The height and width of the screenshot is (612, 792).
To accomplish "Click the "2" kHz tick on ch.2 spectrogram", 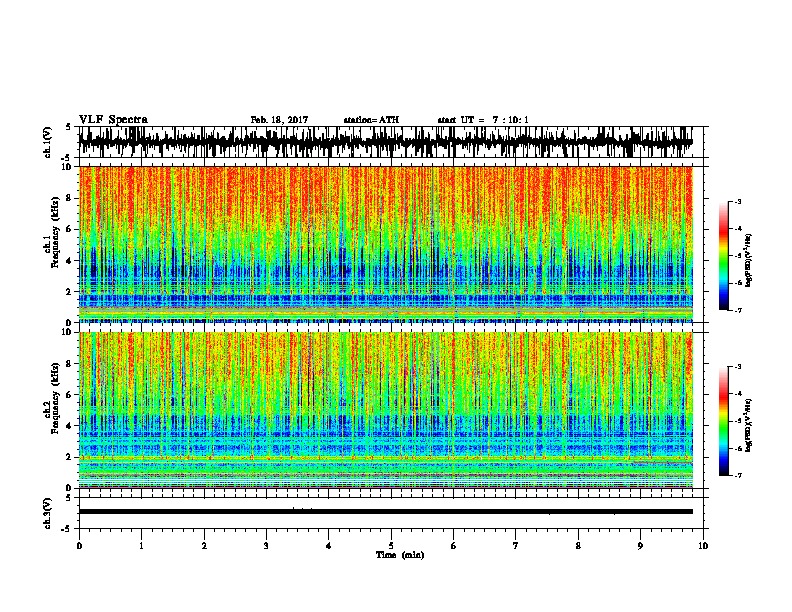I will coord(70,457).
